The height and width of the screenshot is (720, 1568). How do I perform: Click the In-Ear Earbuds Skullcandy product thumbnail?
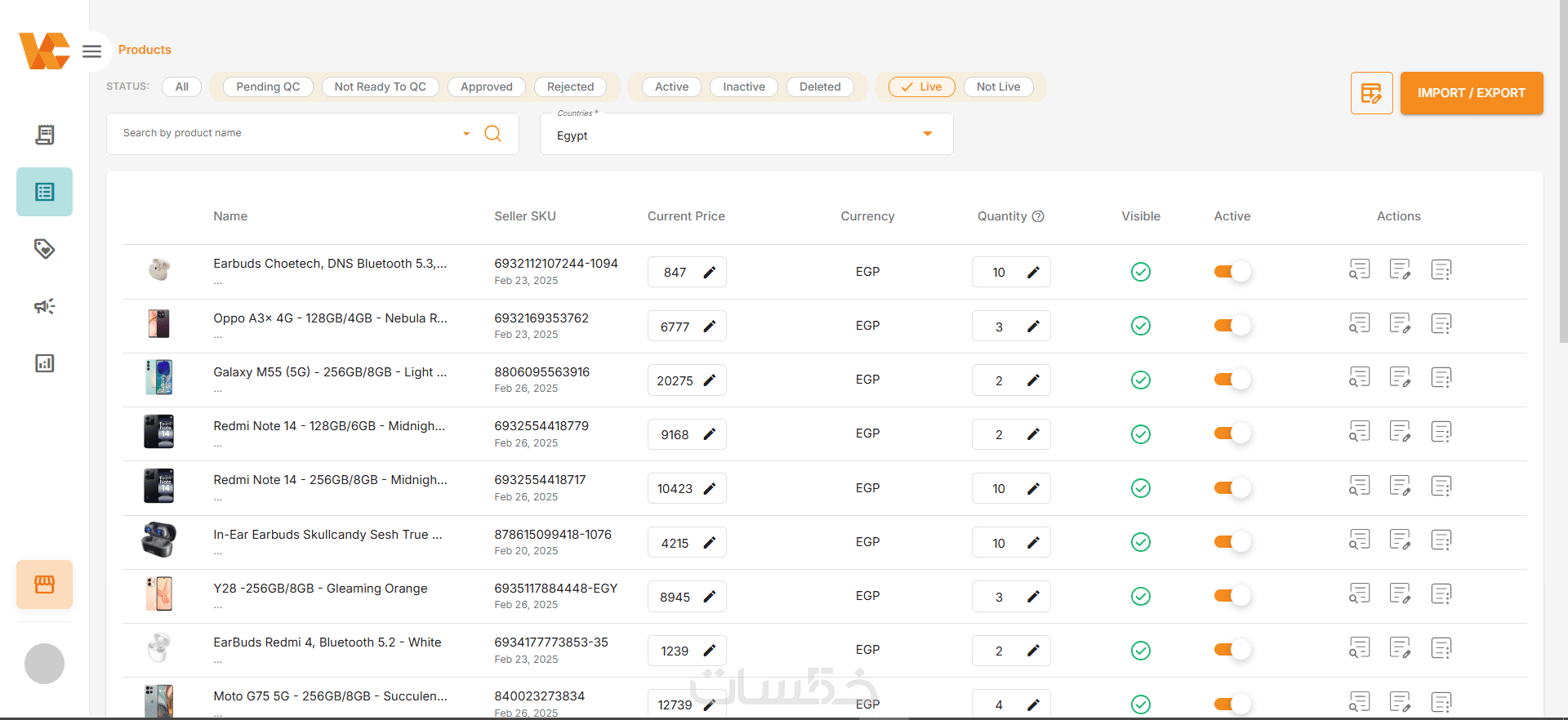click(x=159, y=540)
